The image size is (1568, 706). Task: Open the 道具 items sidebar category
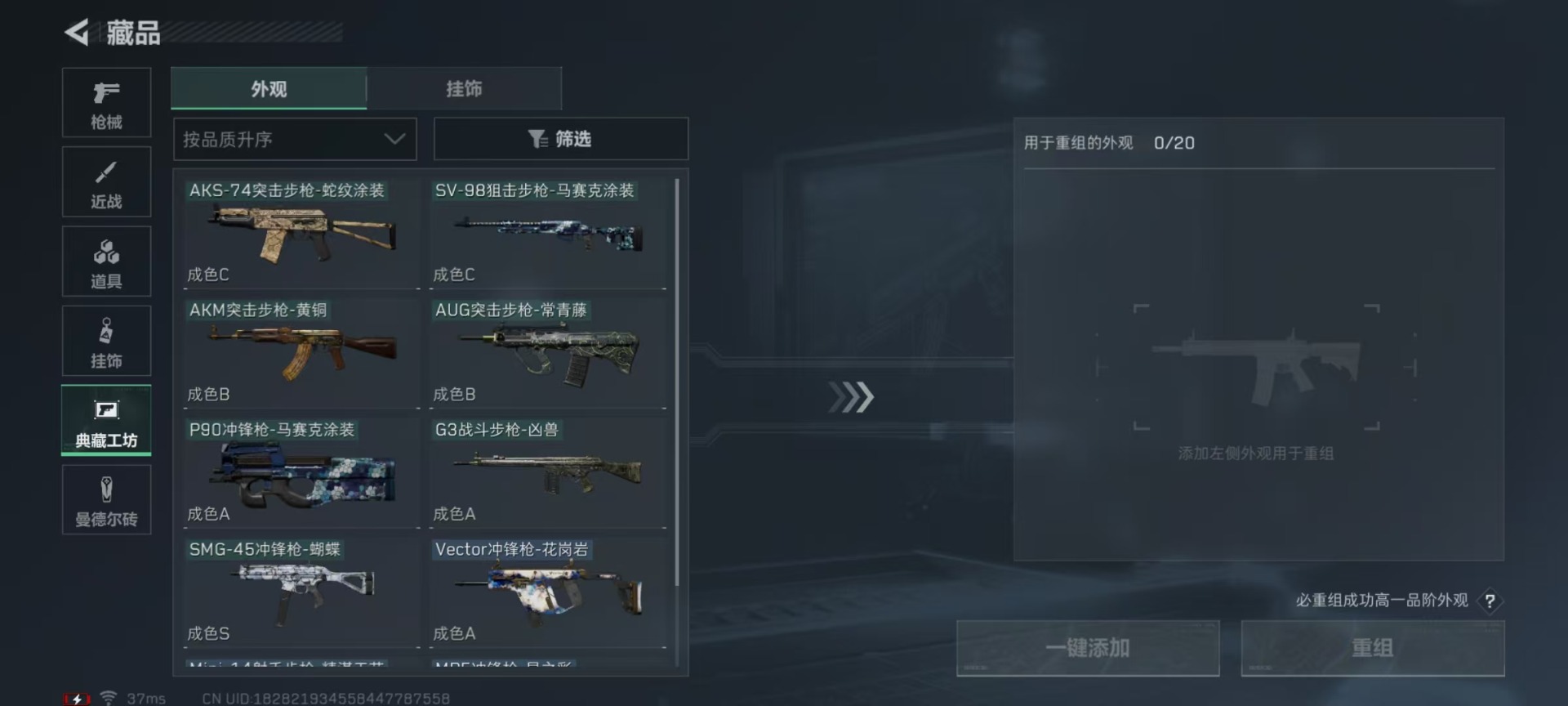pyautogui.click(x=106, y=261)
